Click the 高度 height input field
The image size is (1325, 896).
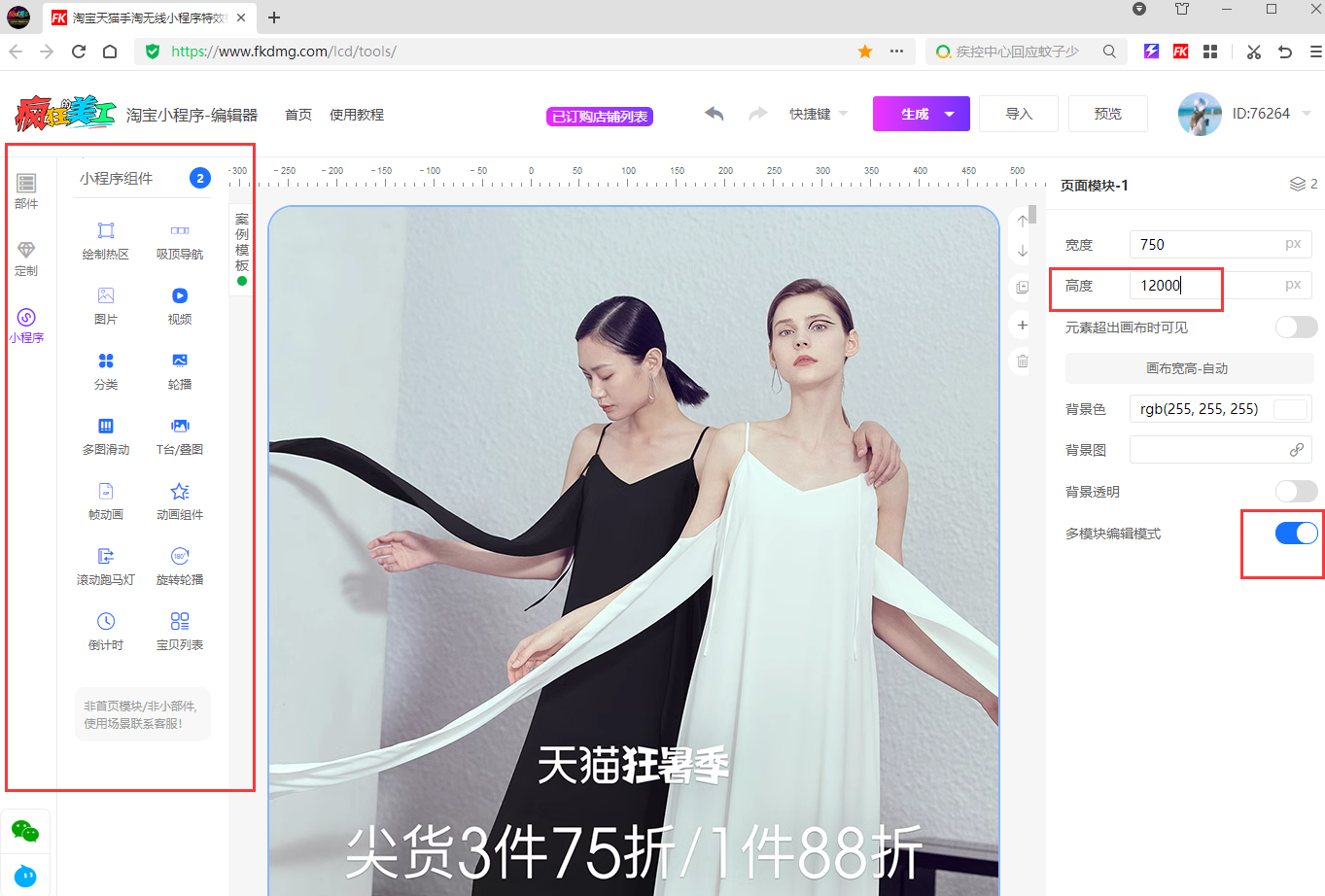tap(1221, 285)
